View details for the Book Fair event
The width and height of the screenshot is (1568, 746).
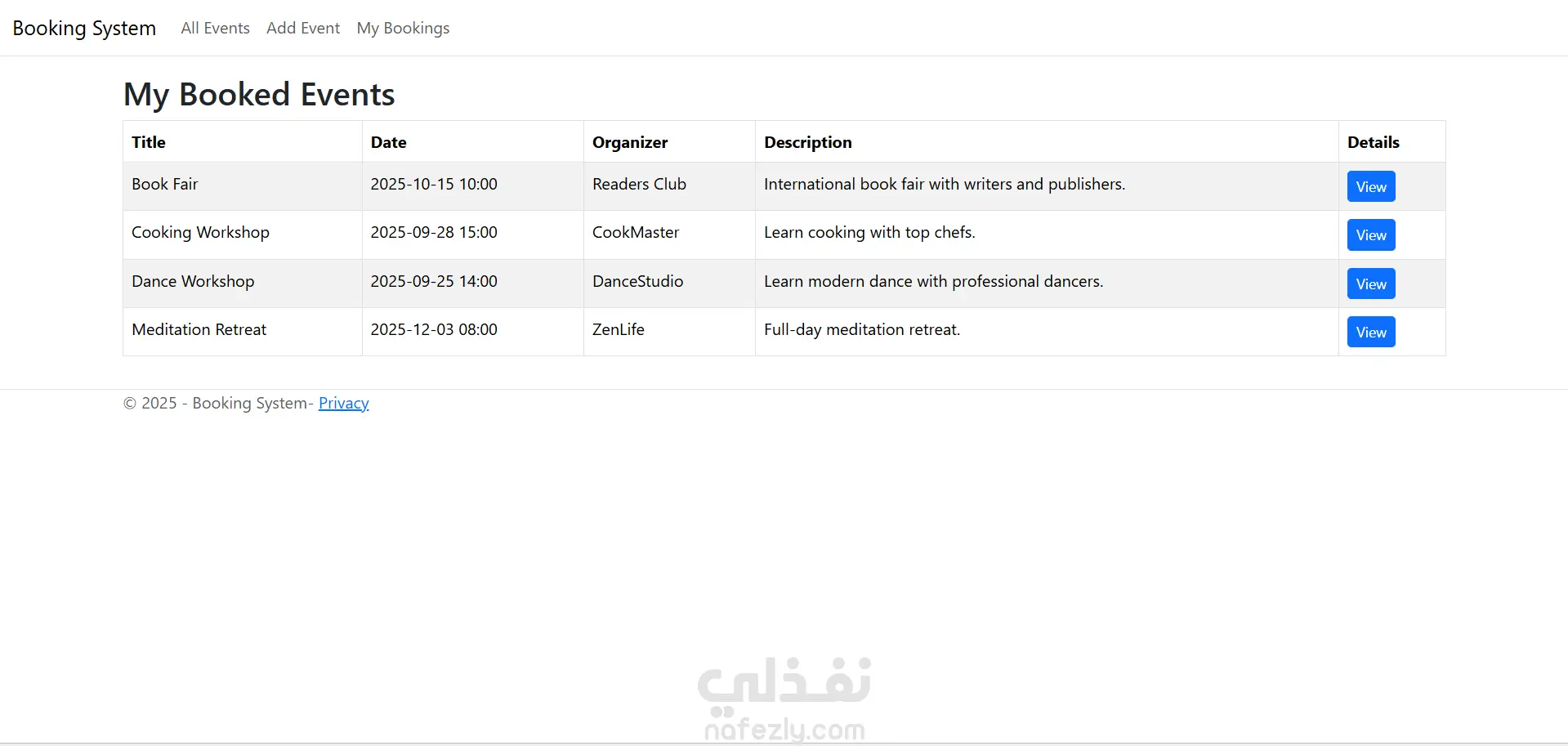(x=1370, y=186)
